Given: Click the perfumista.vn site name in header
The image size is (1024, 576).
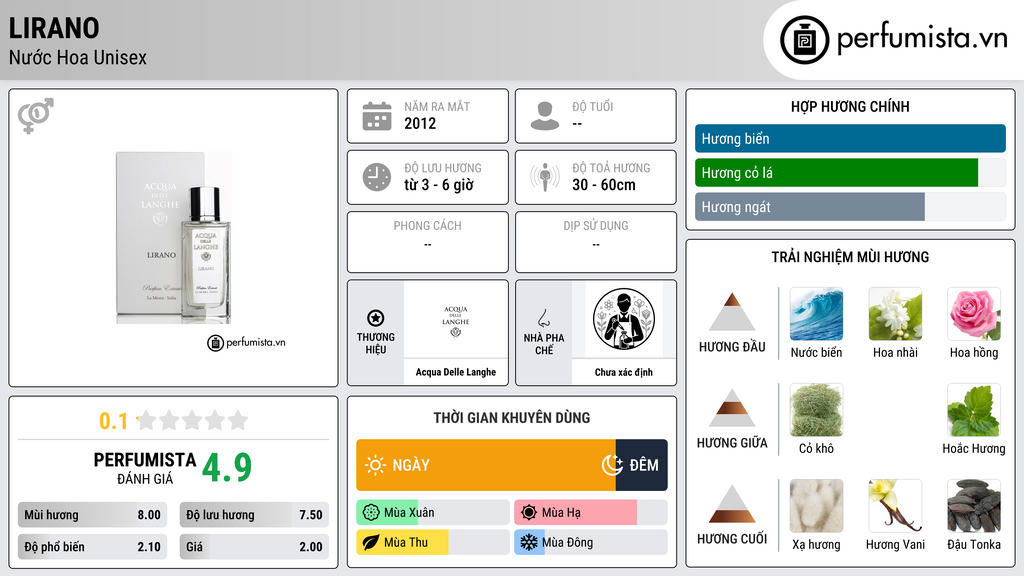Looking at the screenshot, I should [922, 38].
